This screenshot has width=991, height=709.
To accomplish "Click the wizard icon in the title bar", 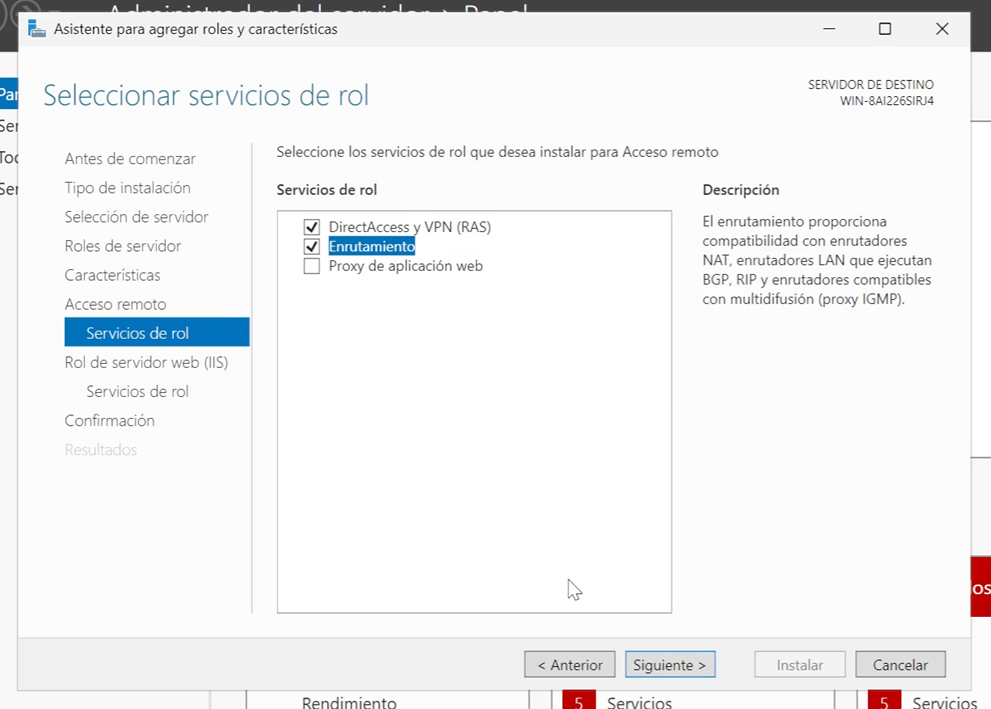I will point(37,29).
